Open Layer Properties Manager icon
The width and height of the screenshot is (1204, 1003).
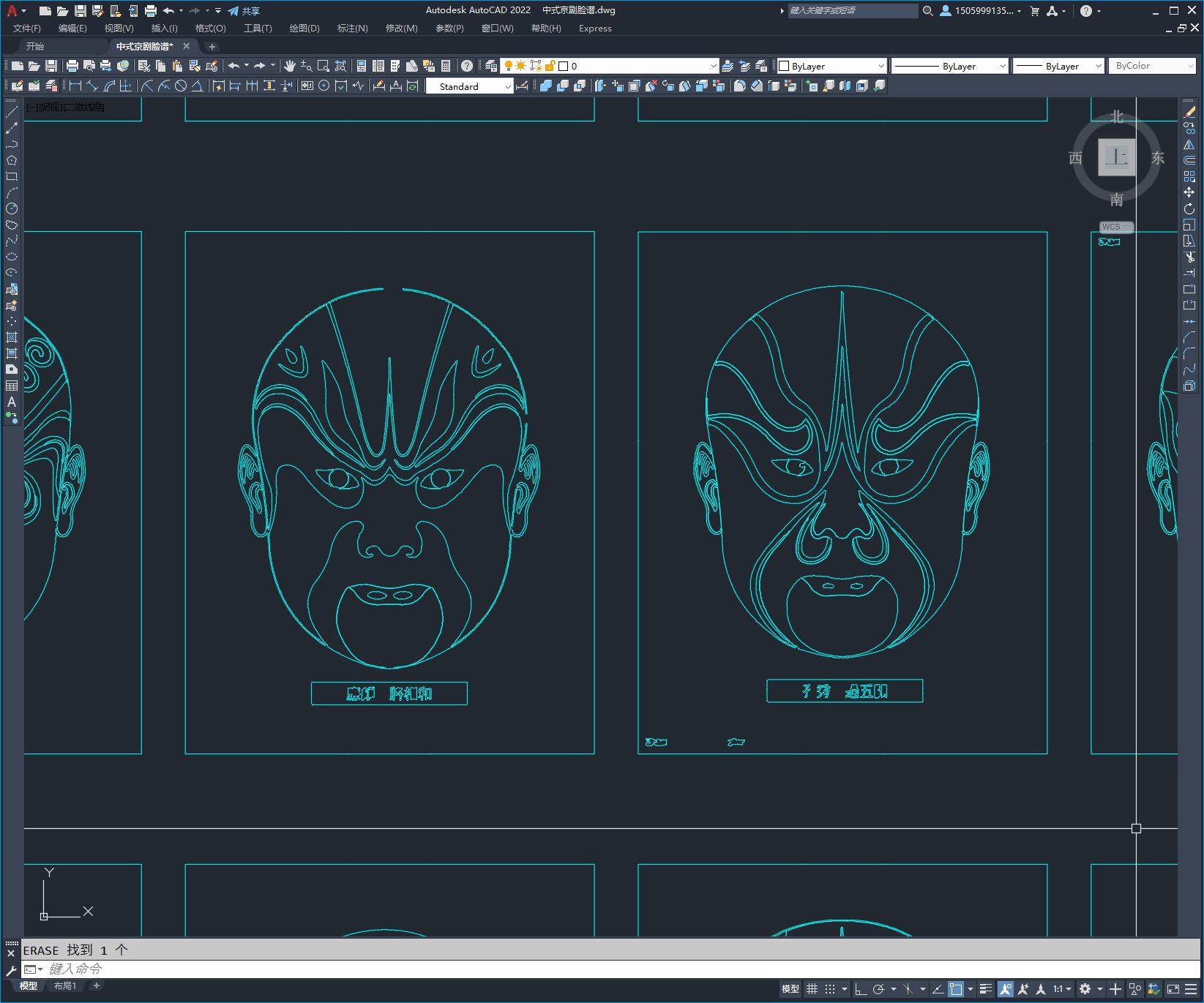click(x=491, y=66)
